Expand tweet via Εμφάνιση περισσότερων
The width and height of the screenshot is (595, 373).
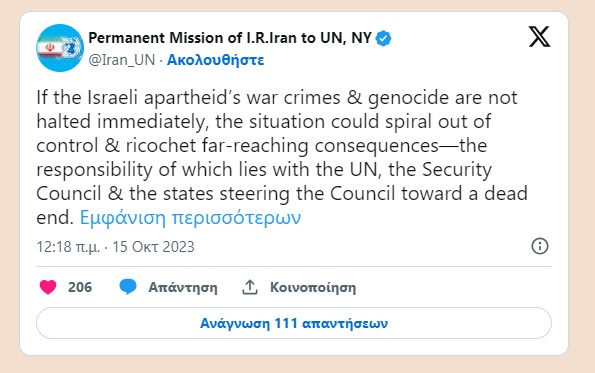click(x=190, y=218)
